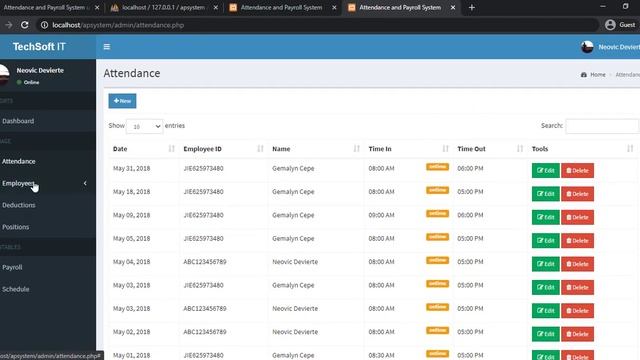Viewport: 640px width, 360px height.
Task: Click Gemalyn Cepe name in May 18 row
Action: (x=293, y=192)
